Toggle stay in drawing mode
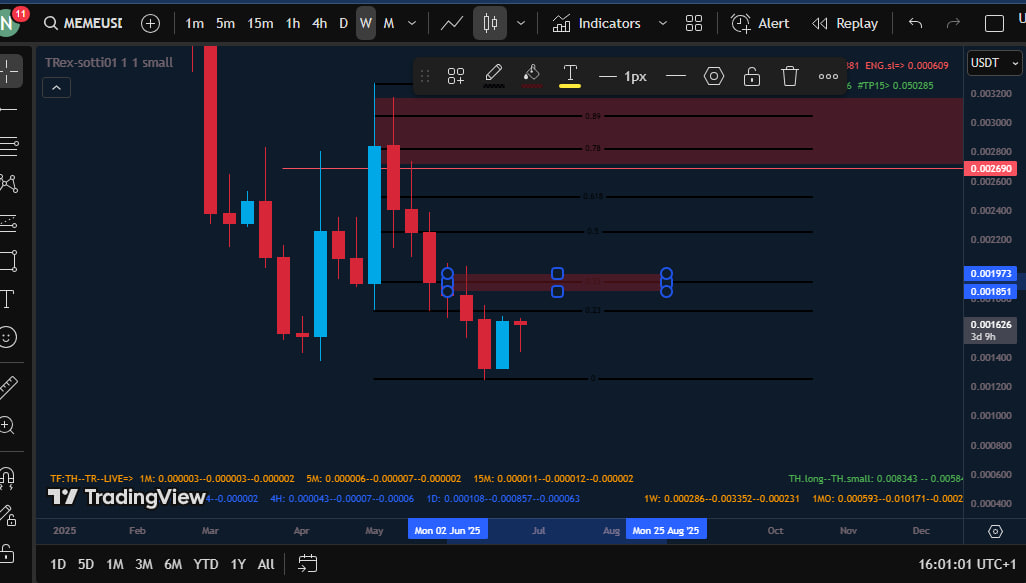The image size is (1026, 583). click(x=8, y=516)
